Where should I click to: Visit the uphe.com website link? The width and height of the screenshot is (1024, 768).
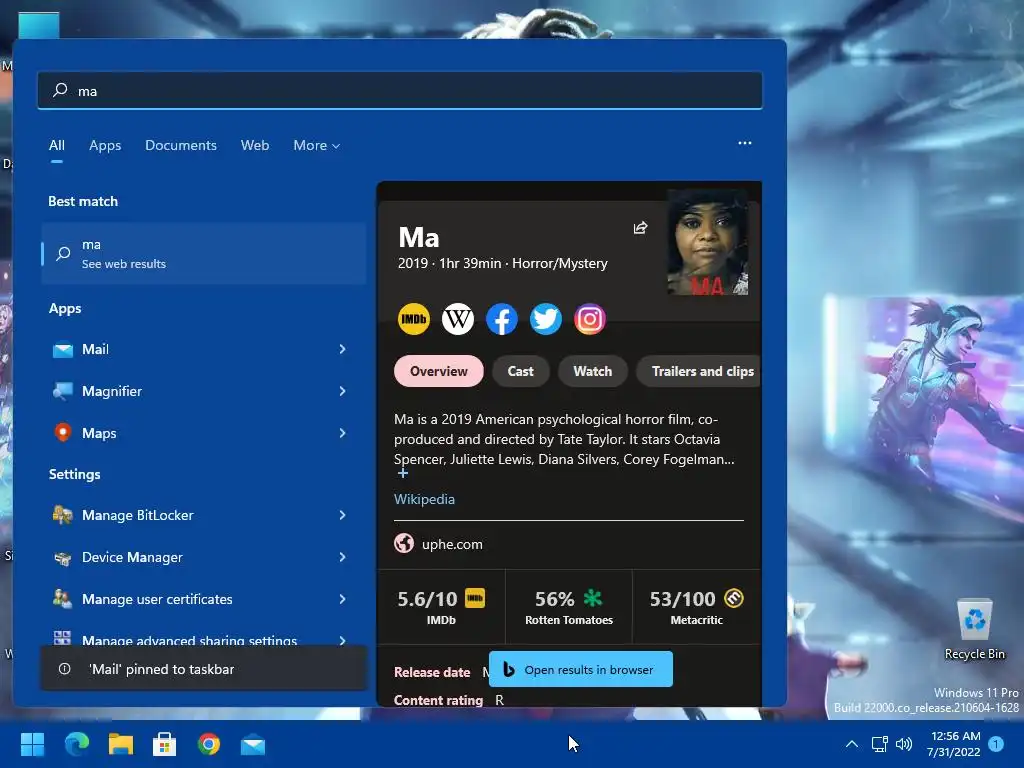(452, 544)
